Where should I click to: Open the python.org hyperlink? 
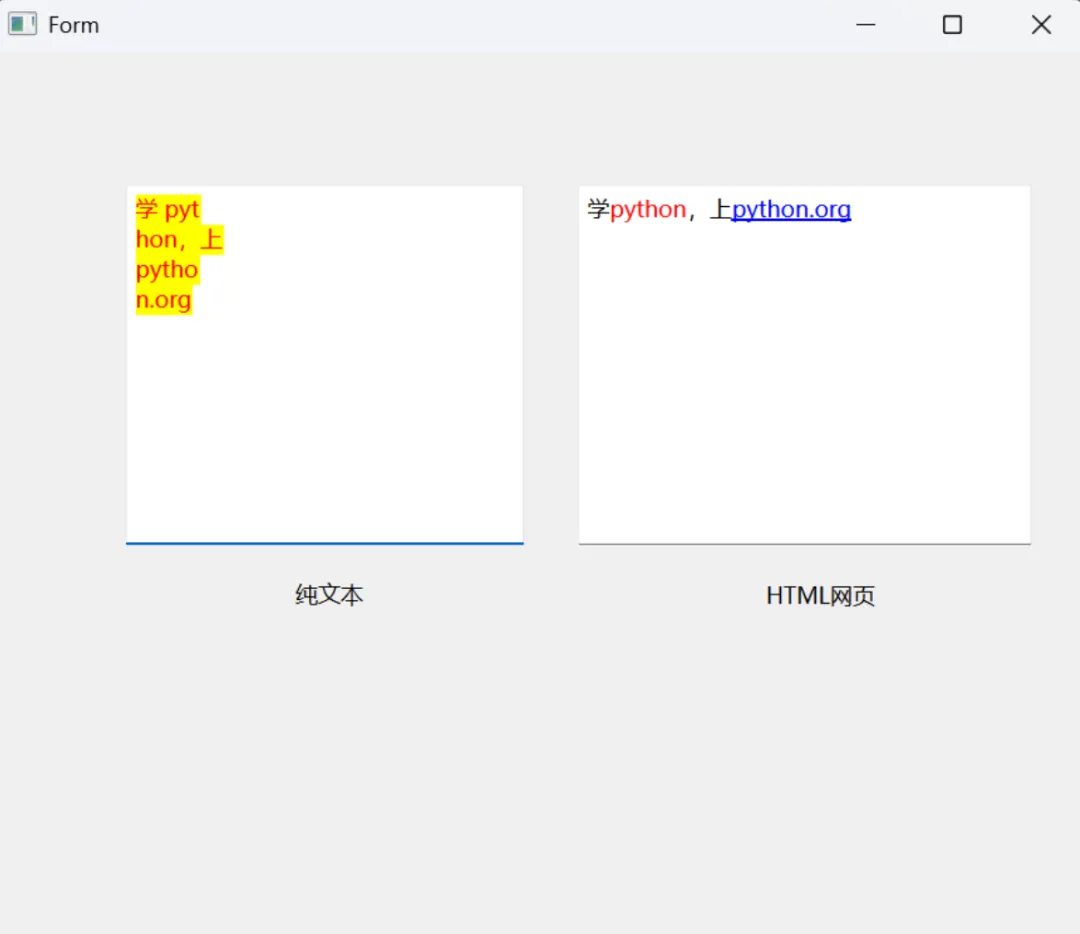(791, 209)
